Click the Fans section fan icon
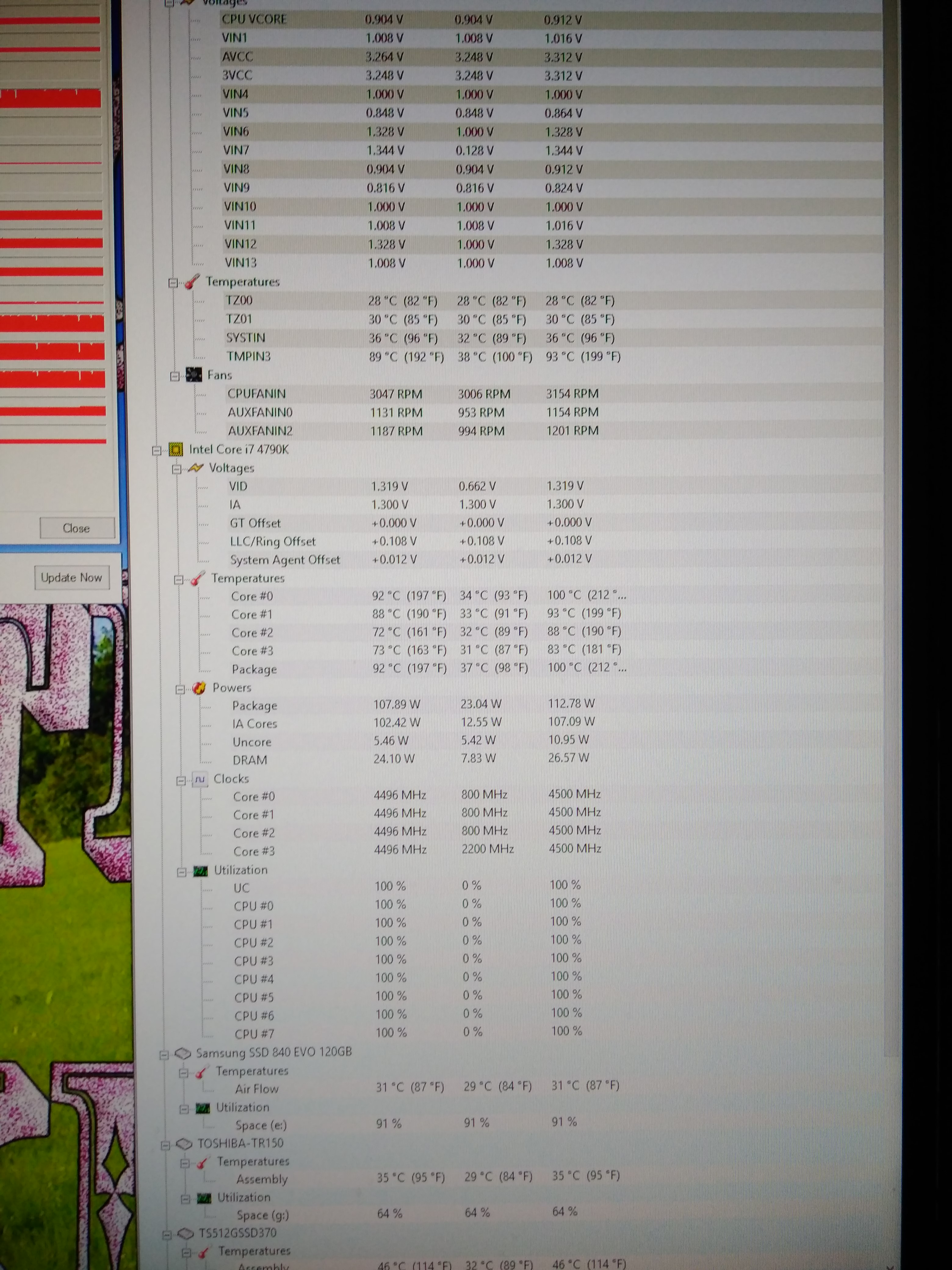Screen dimensions: 952x1270 tap(194, 376)
